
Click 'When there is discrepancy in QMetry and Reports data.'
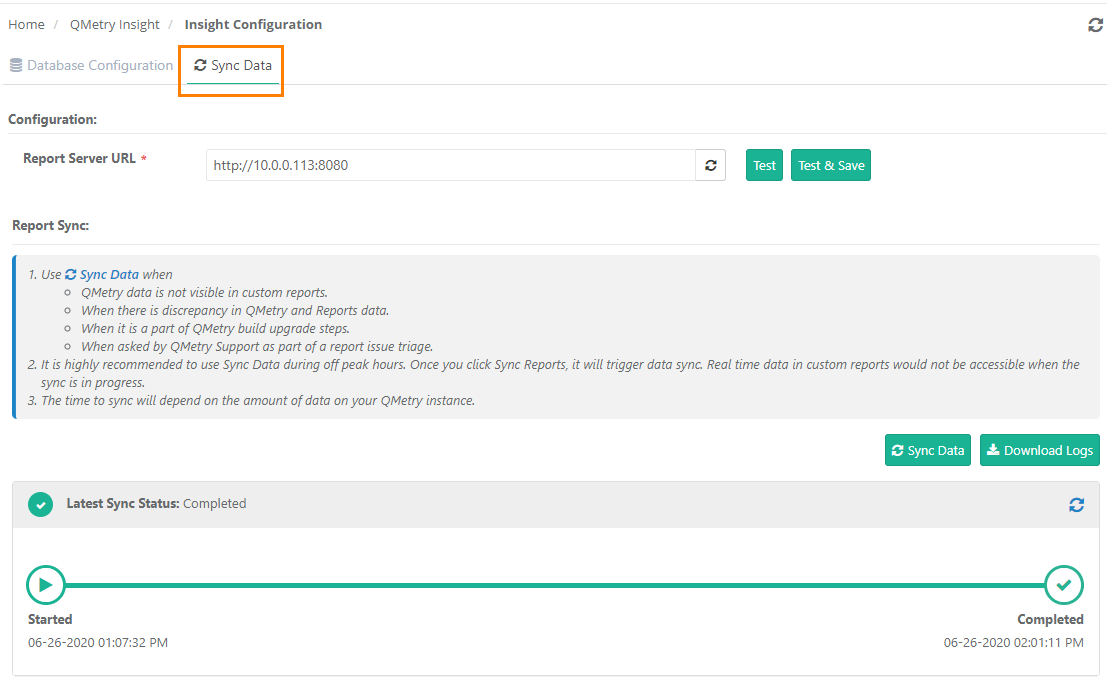(235, 311)
